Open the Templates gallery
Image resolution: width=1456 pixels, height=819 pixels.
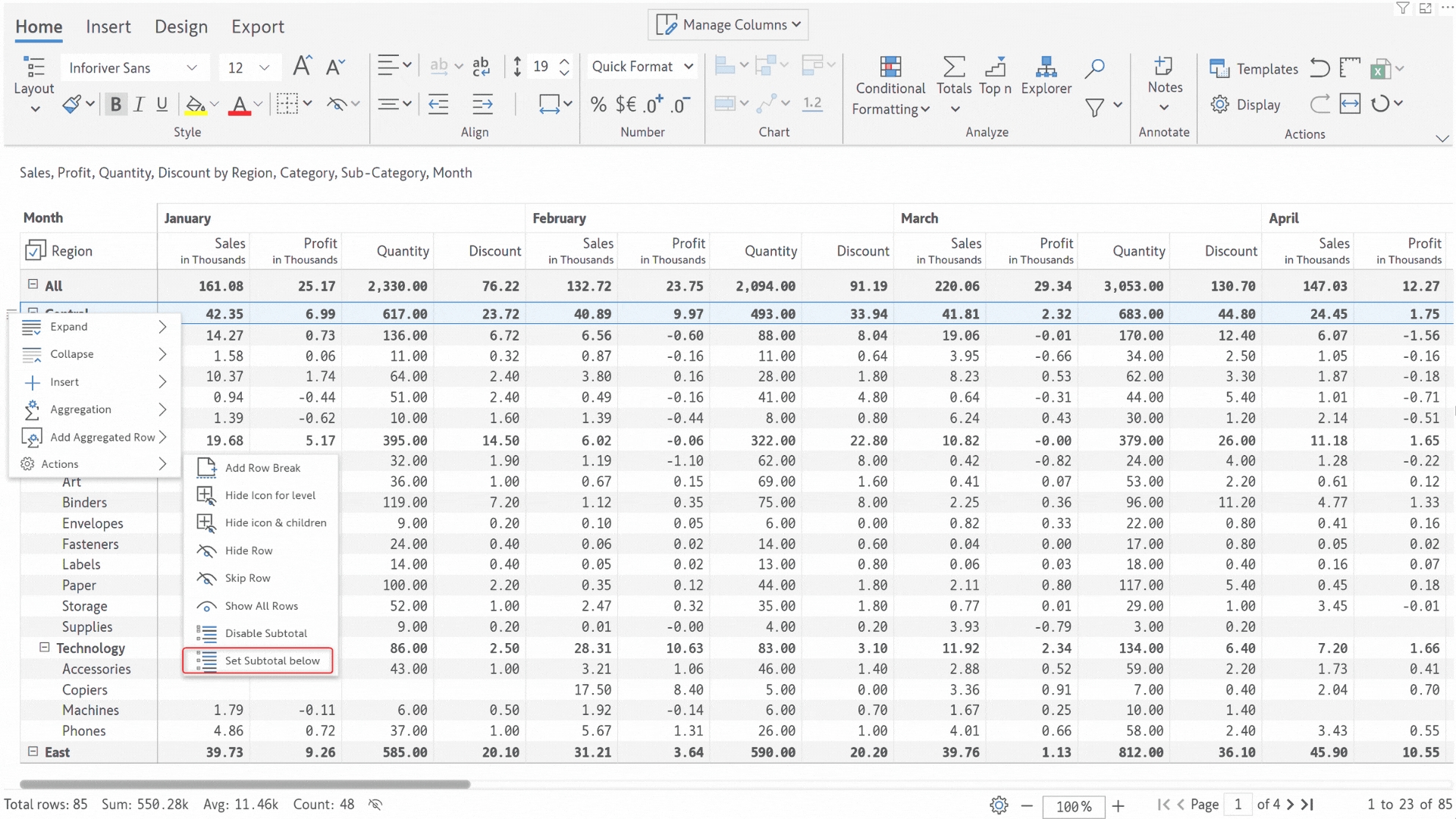1254,69
